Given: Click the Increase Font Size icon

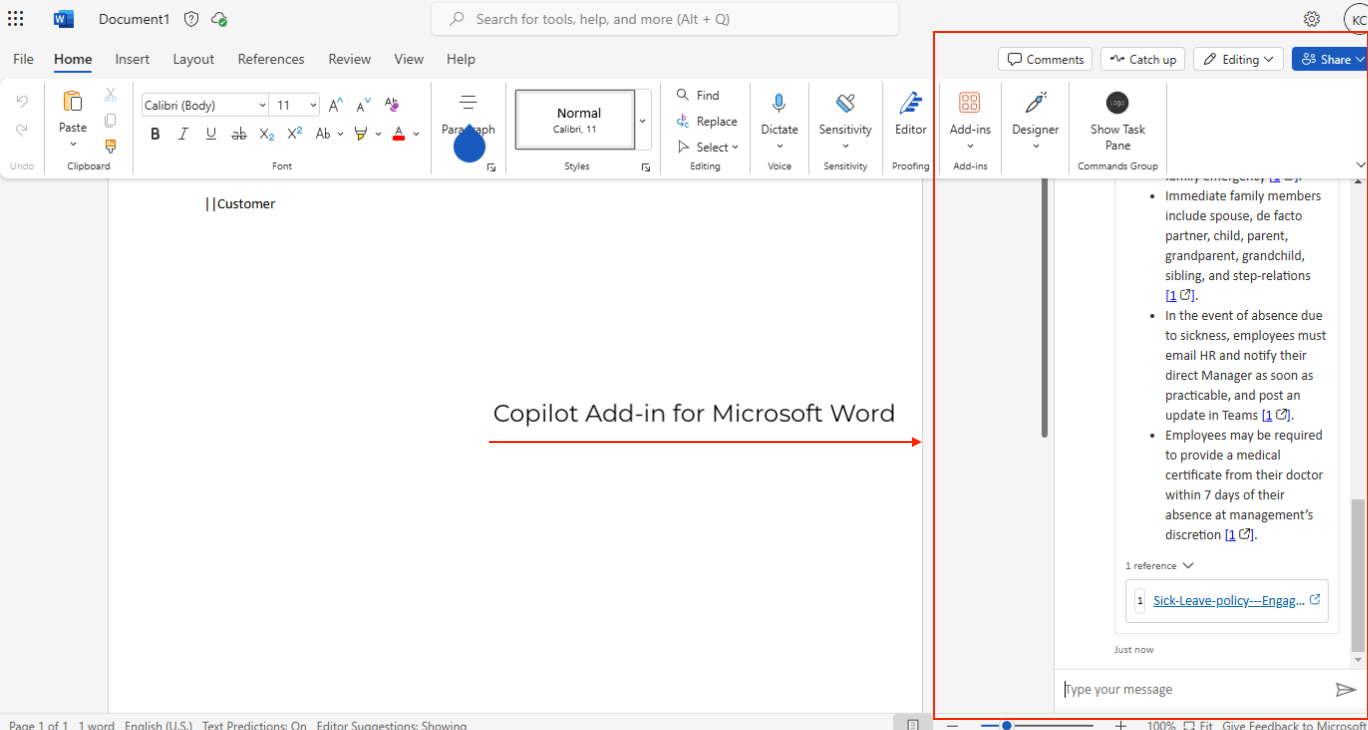Looking at the screenshot, I should [x=336, y=104].
